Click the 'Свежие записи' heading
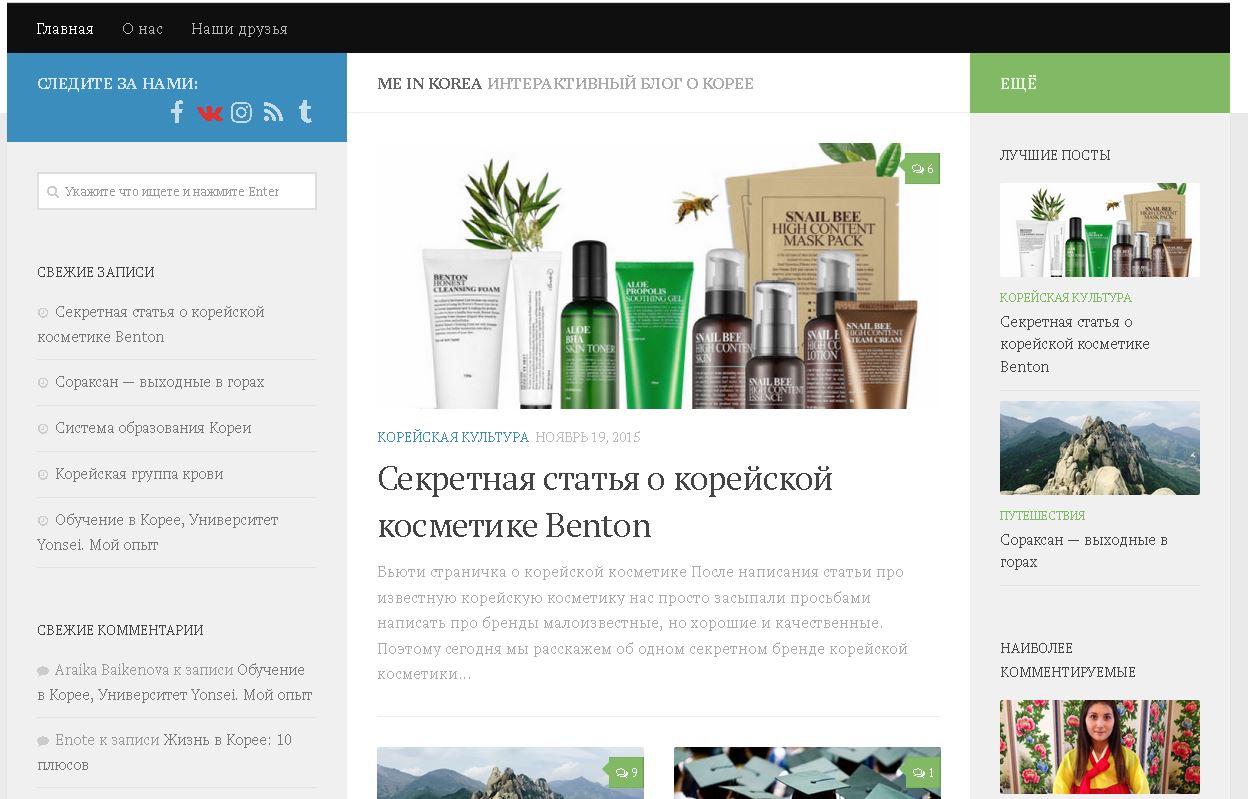Screen dimensions: 1248x799 pos(96,272)
